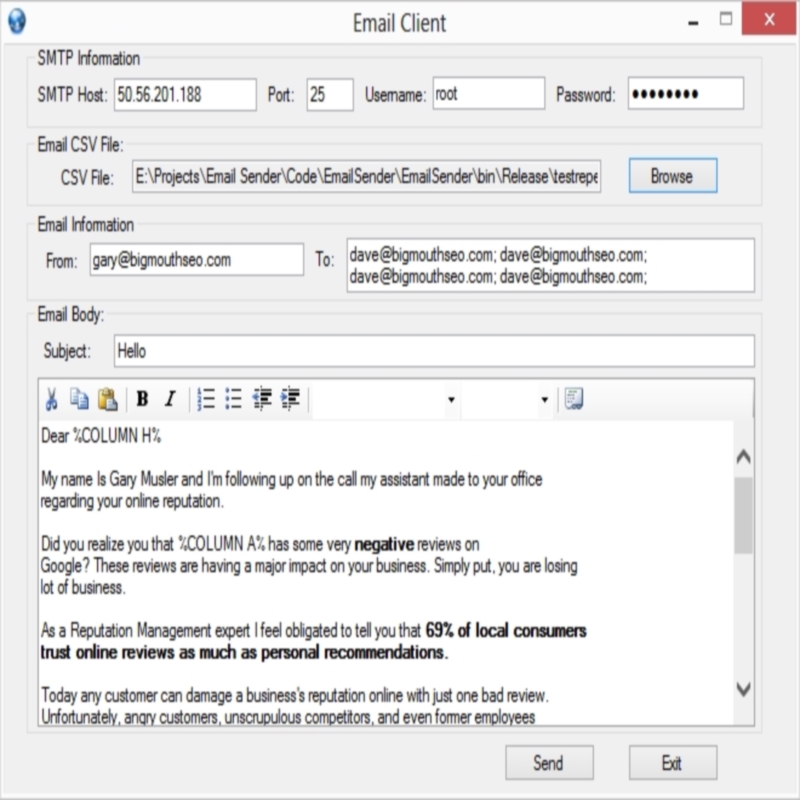Edit the Username field
The height and width of the screenshot is (800, 800).
click(489, 93)
